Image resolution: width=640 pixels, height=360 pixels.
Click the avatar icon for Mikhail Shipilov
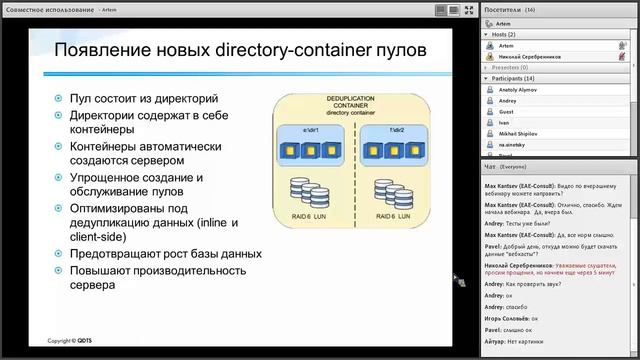tap(490, 133)
